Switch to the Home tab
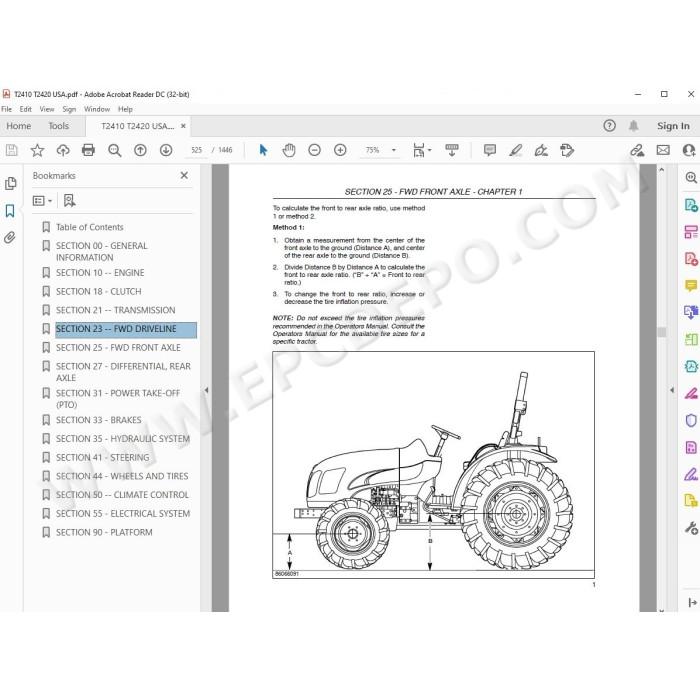Viewport: 700px width, 700px height. [19, 126]
